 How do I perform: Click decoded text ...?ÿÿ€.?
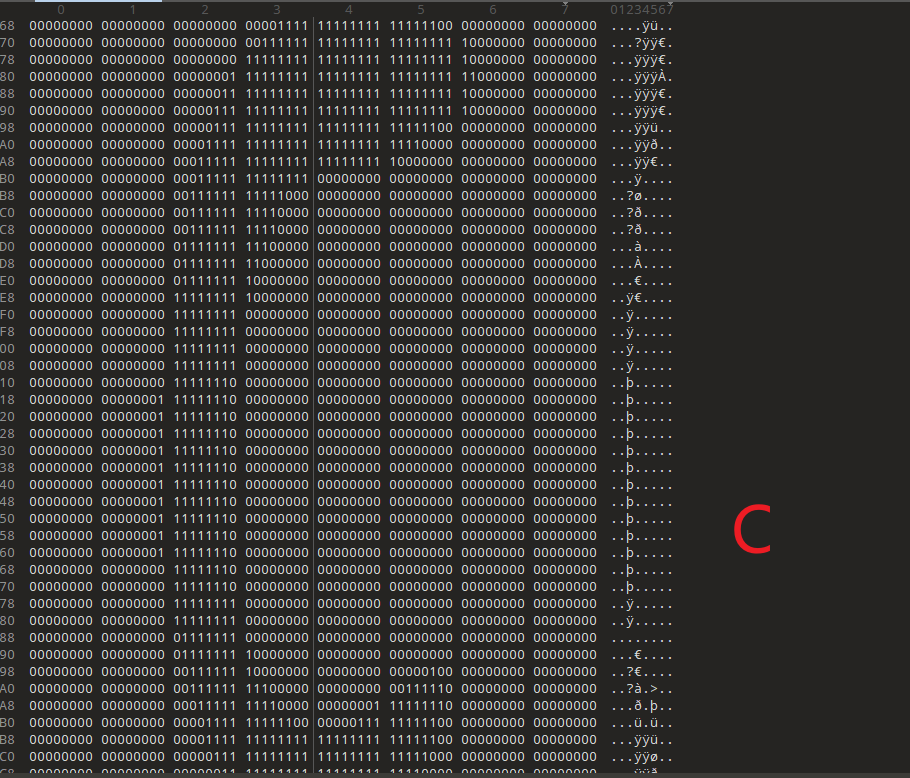642,43
